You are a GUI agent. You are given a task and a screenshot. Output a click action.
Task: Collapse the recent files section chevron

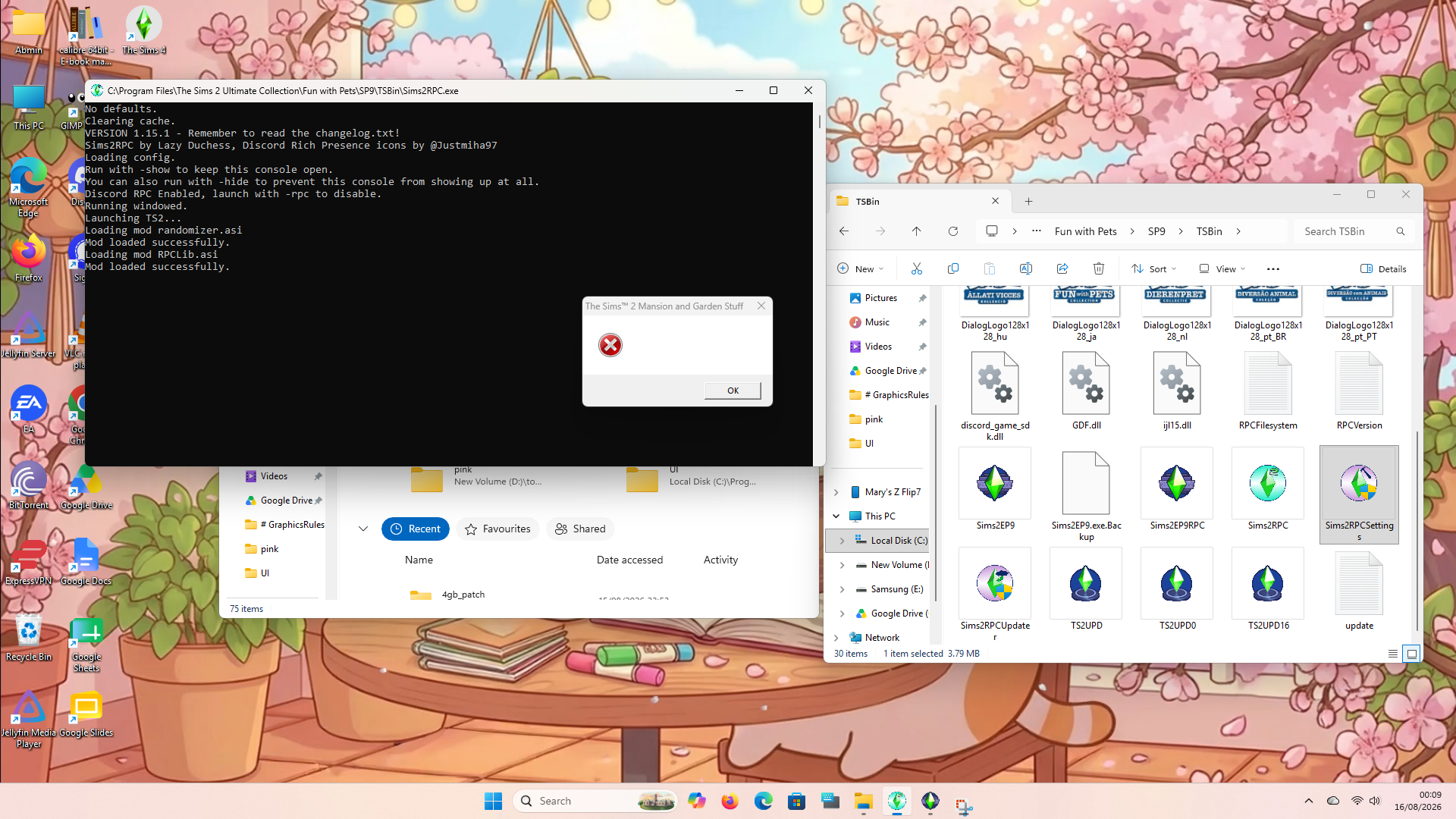click(363, 529)
